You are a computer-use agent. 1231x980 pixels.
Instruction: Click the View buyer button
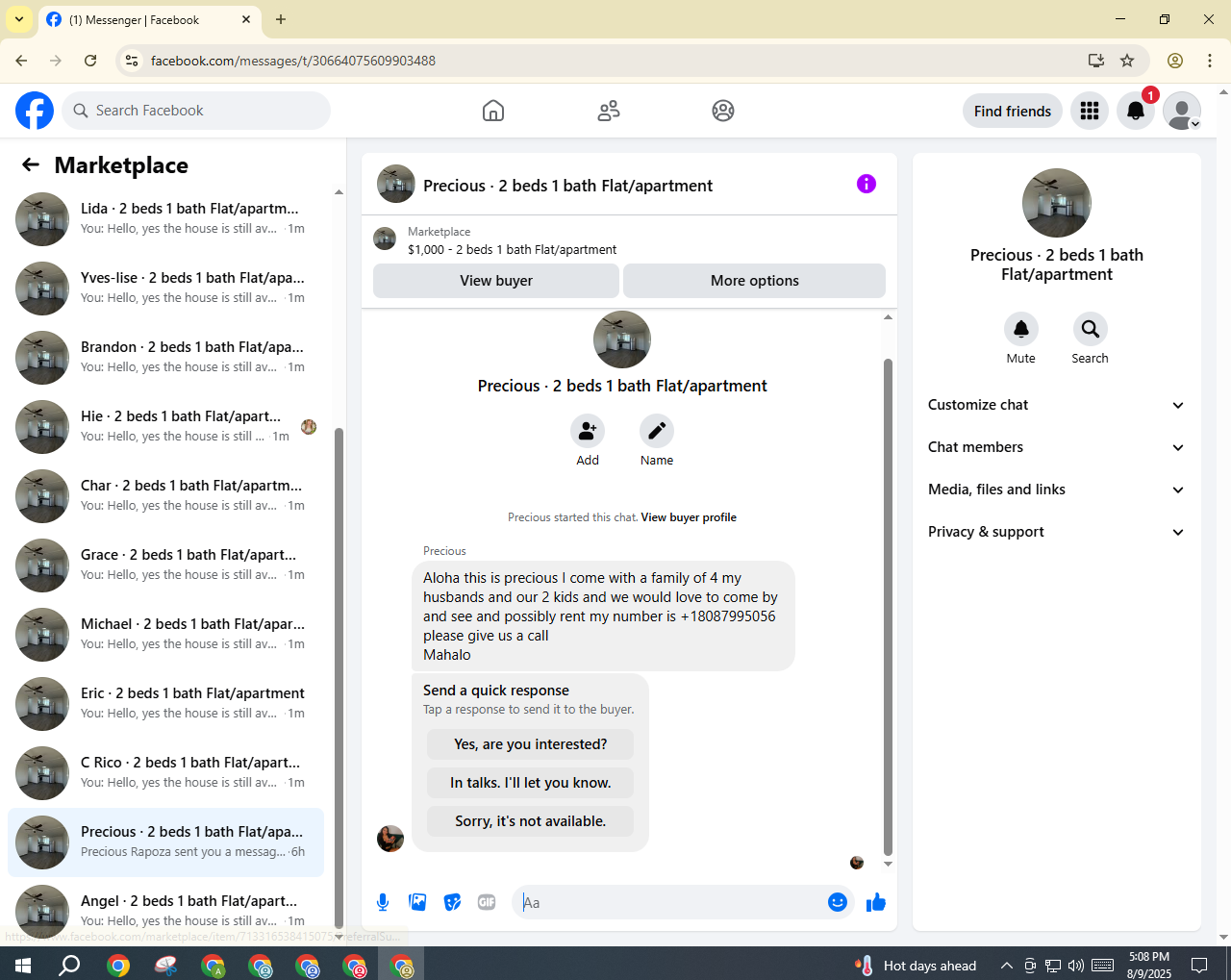[x=496, y=281]
